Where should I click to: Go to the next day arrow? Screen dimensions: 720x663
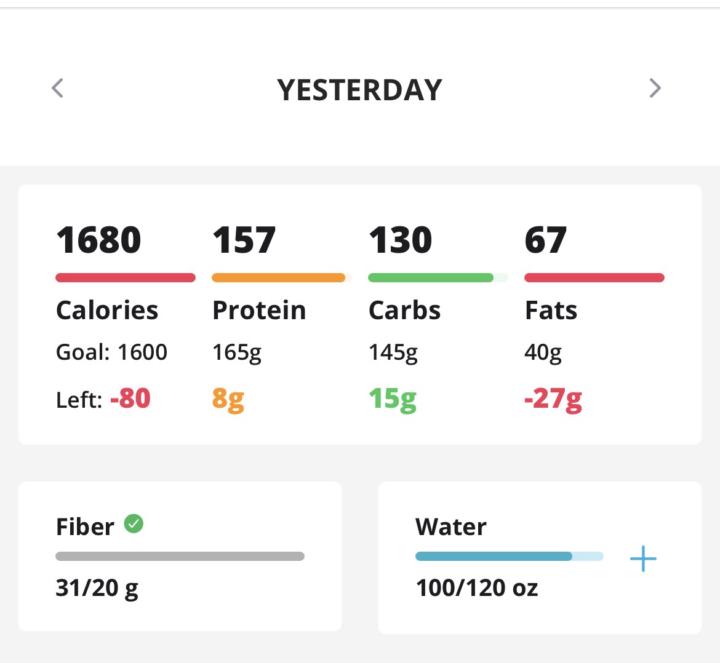655,88
